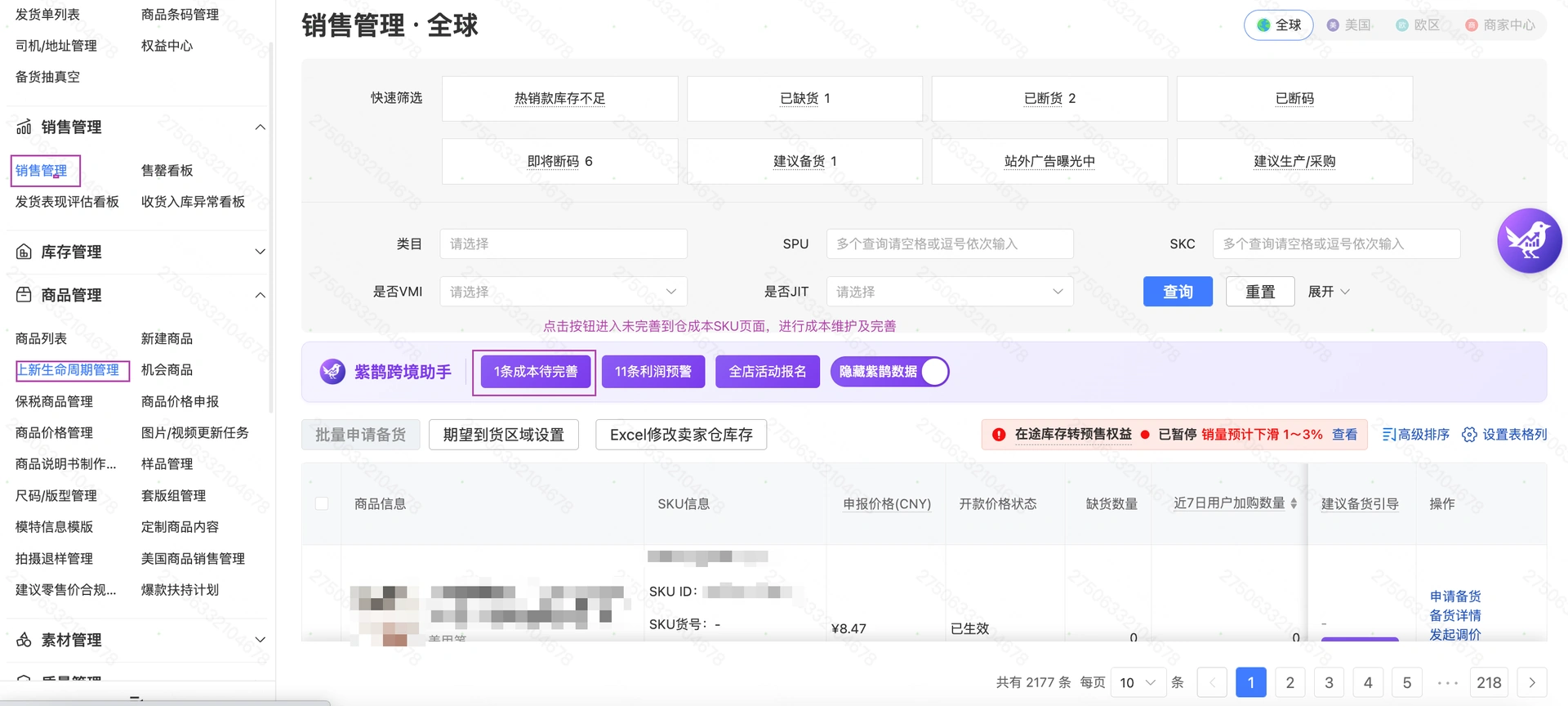Click the SKC search input field
Viewport: 1568px width, 706px height.
coord(1337,244)
